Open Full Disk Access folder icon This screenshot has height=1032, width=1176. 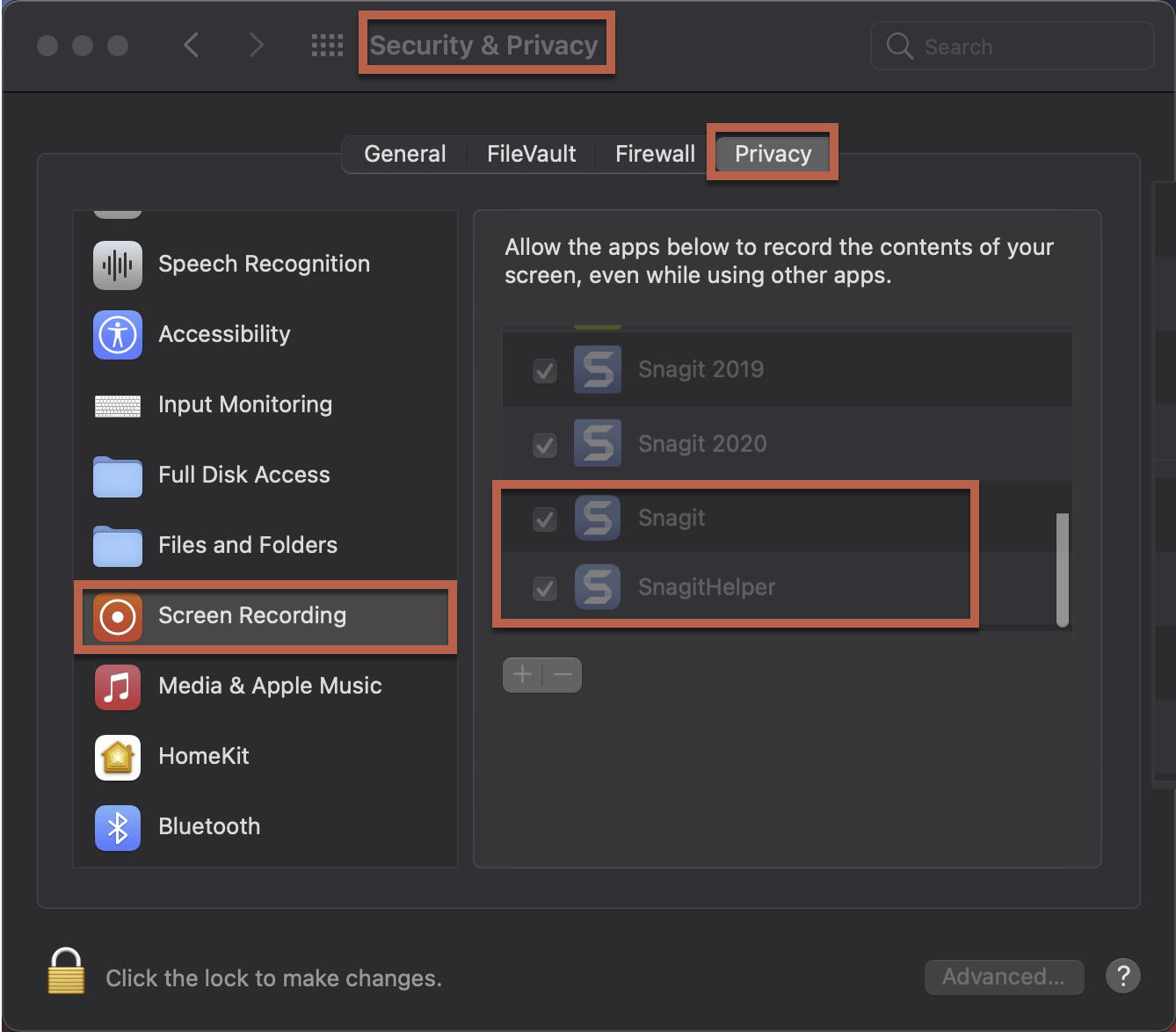[117, 476]
